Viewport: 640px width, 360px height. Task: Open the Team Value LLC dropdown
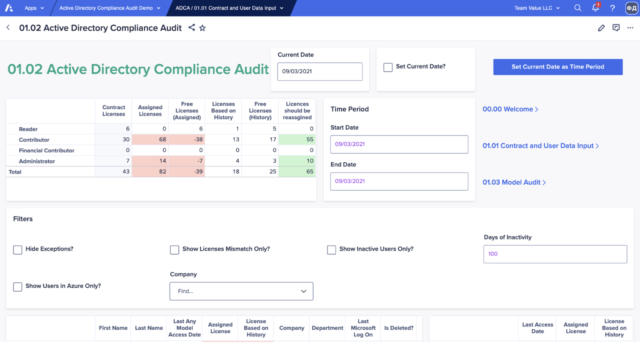[537, 8]
